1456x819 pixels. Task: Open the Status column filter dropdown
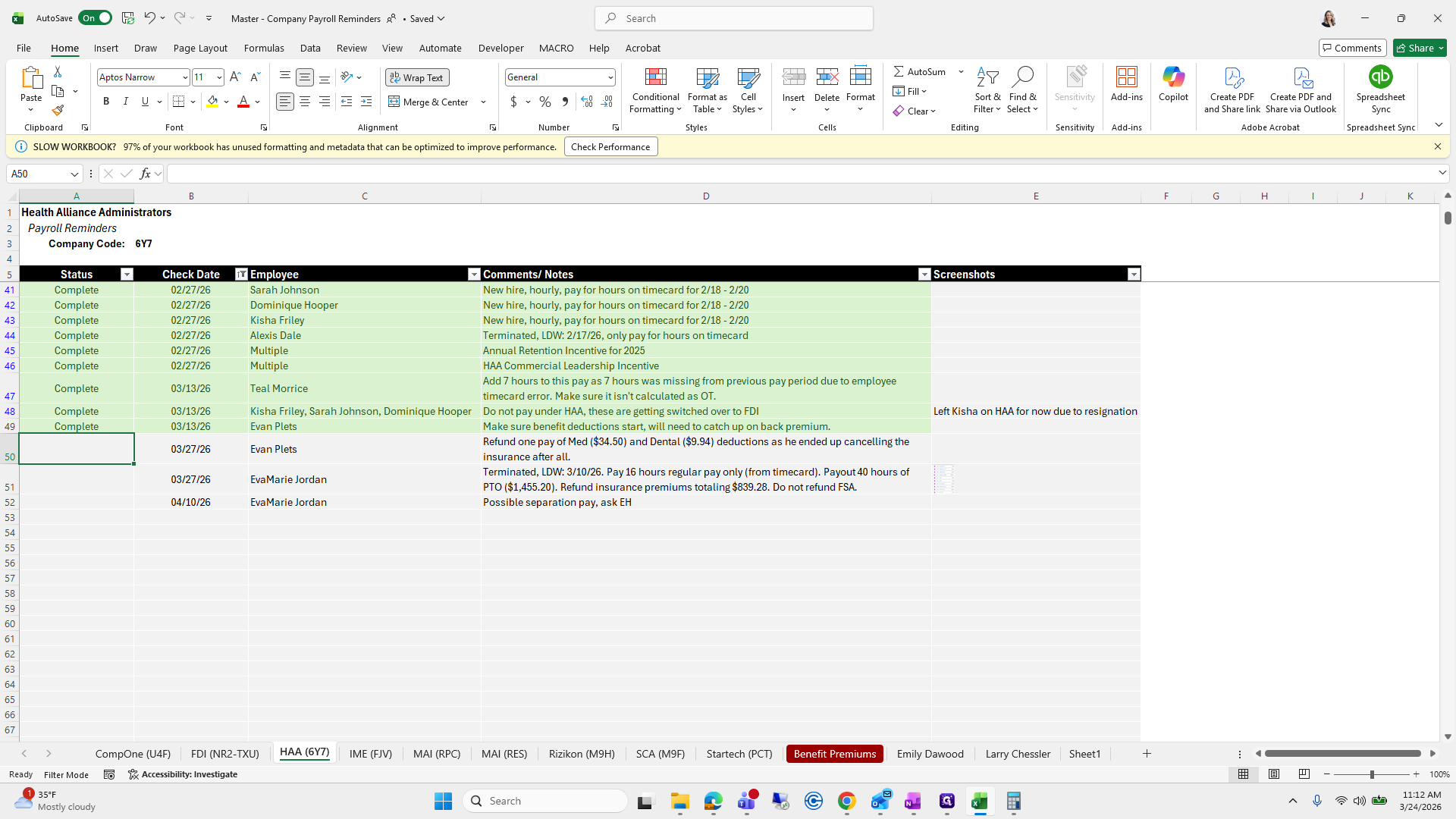click(x=127, y=275)
